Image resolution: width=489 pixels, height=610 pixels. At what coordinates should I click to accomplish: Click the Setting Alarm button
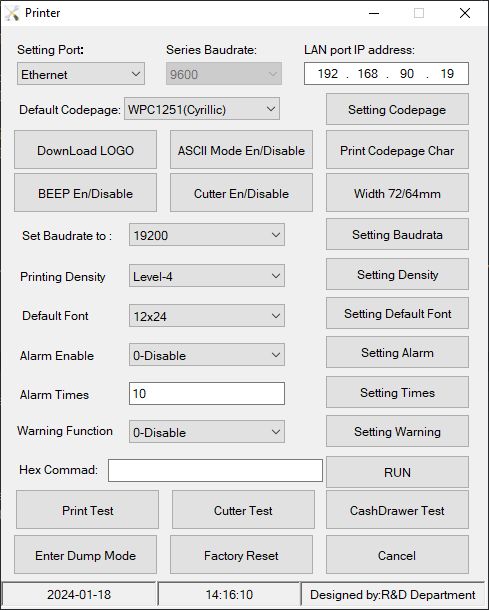coord(397,352)
